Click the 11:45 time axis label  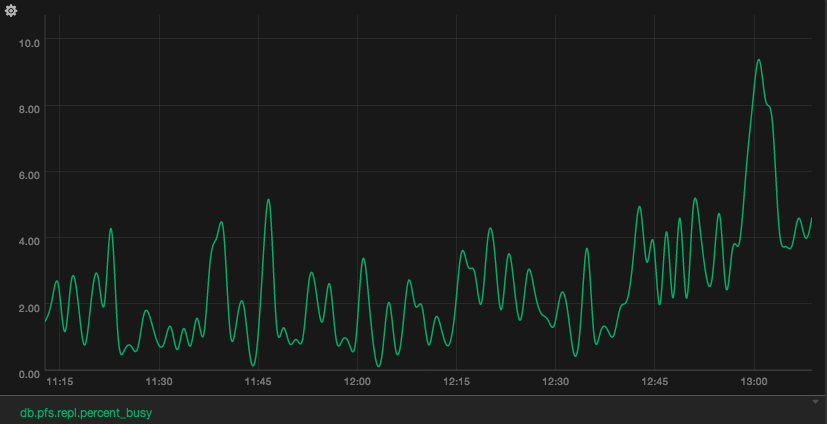[258, 382]
